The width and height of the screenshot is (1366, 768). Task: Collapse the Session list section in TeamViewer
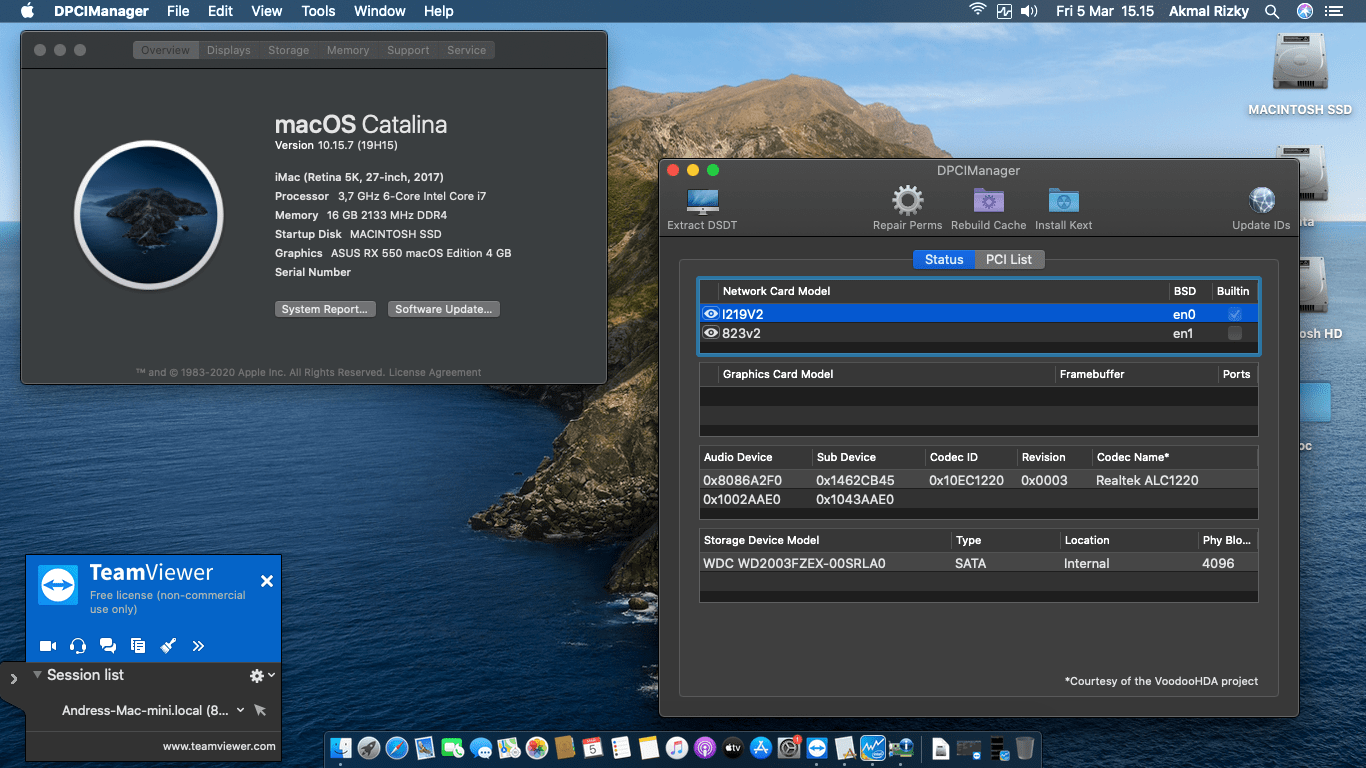pyautogui.click(x=38, y=675)
